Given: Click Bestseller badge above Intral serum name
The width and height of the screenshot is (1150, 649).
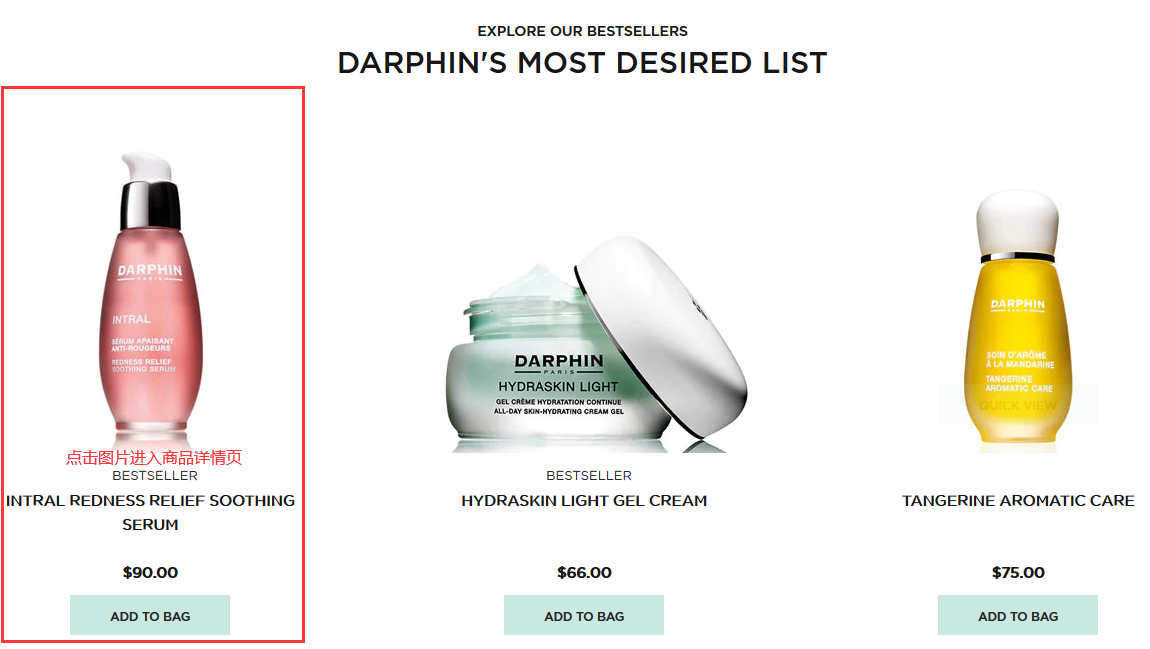Looking at the screenshot, I should click(155, 476).
